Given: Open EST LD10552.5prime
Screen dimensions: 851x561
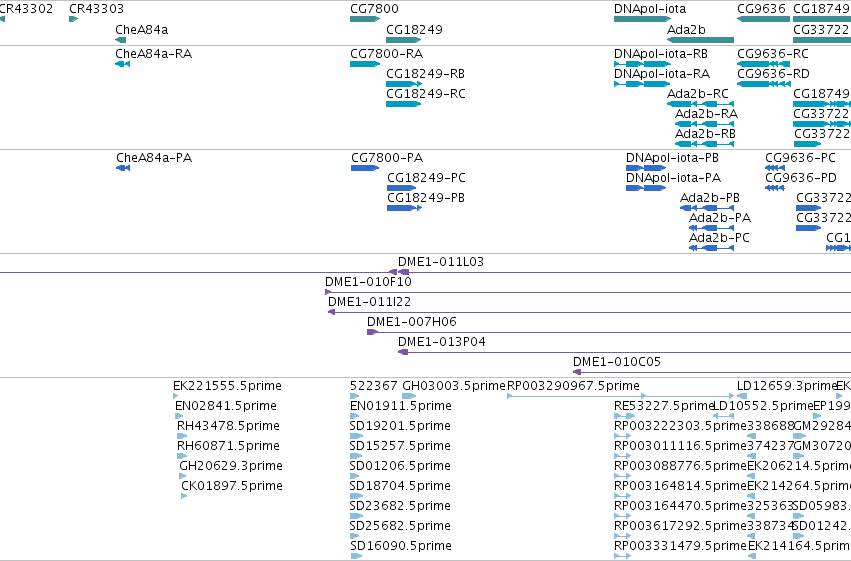Looking at the screenshot, I should tap(763, 406).
